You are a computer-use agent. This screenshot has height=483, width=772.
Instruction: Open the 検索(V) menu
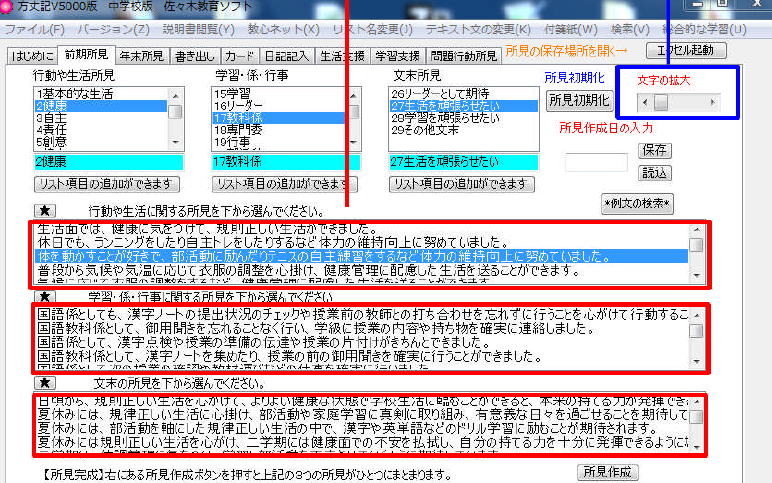pos(630,30)
